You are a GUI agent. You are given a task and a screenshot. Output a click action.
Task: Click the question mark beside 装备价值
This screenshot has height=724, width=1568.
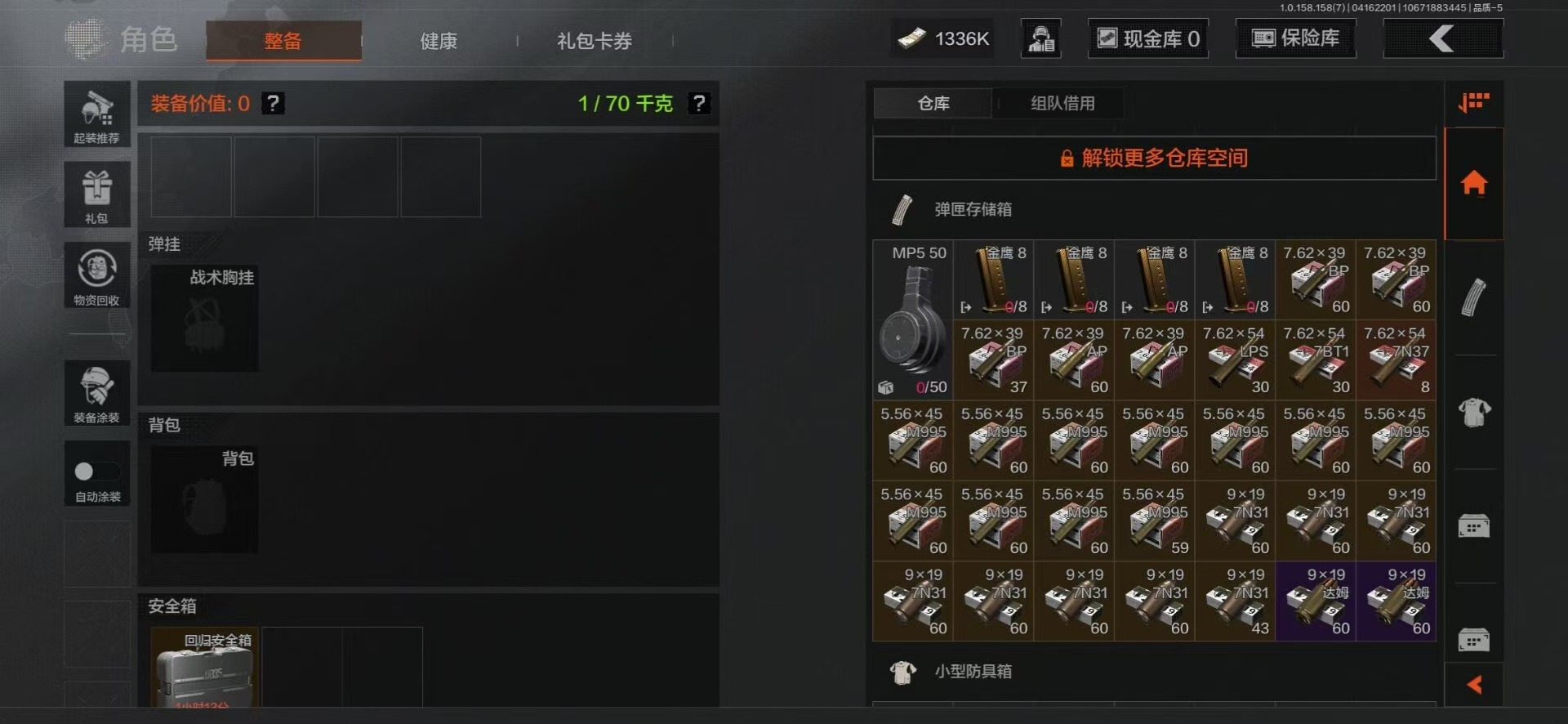coord(273,104)
